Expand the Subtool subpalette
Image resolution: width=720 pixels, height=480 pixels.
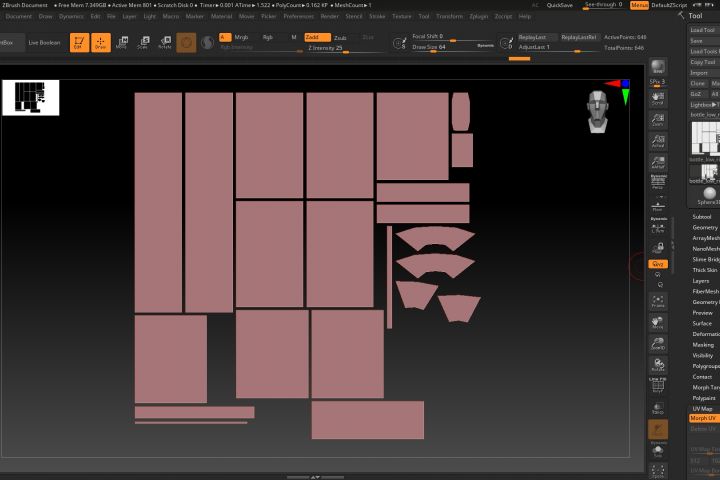tap(702, 216)
